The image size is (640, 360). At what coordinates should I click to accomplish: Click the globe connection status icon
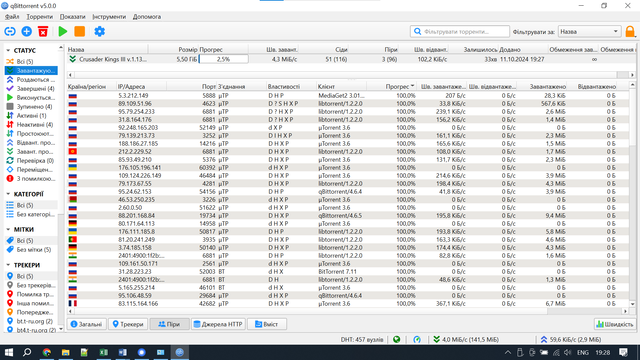[x=396, y=339]
